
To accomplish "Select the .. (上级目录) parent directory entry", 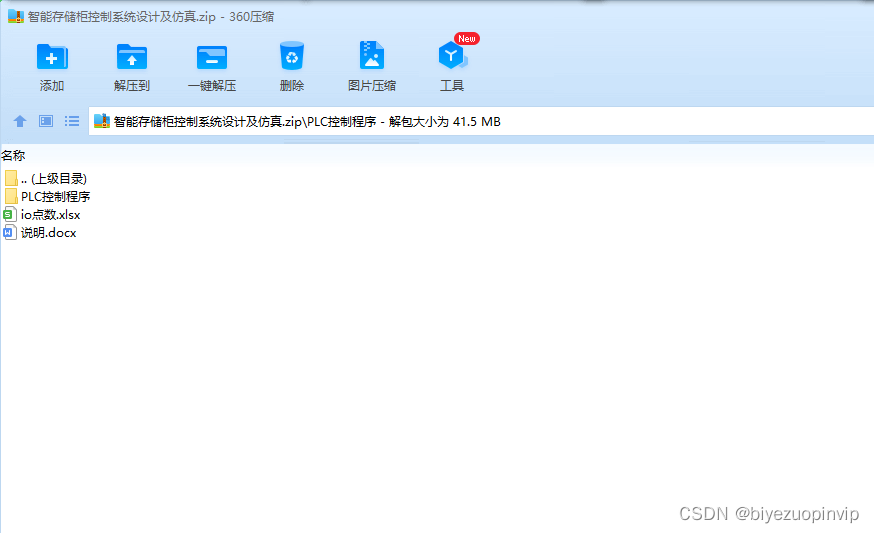I will tap(53, 179).
